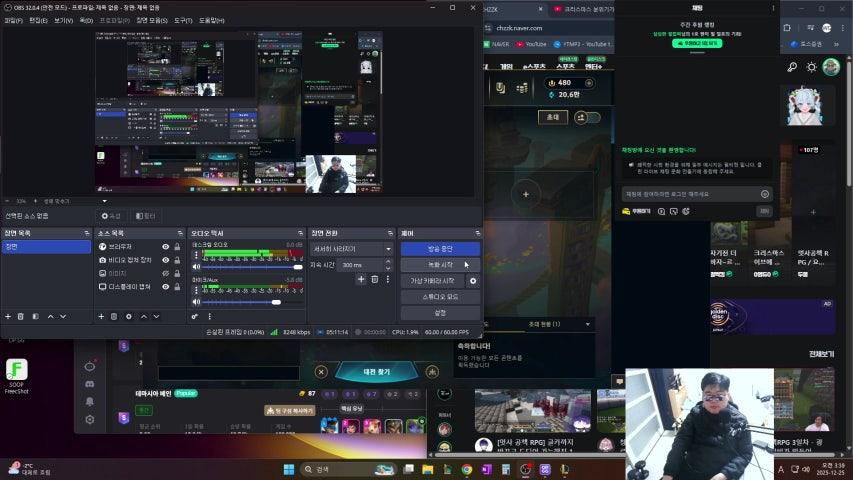Open notification bell in game client sidebar
This screenshot has height=480, width=853.
(90, 402)
